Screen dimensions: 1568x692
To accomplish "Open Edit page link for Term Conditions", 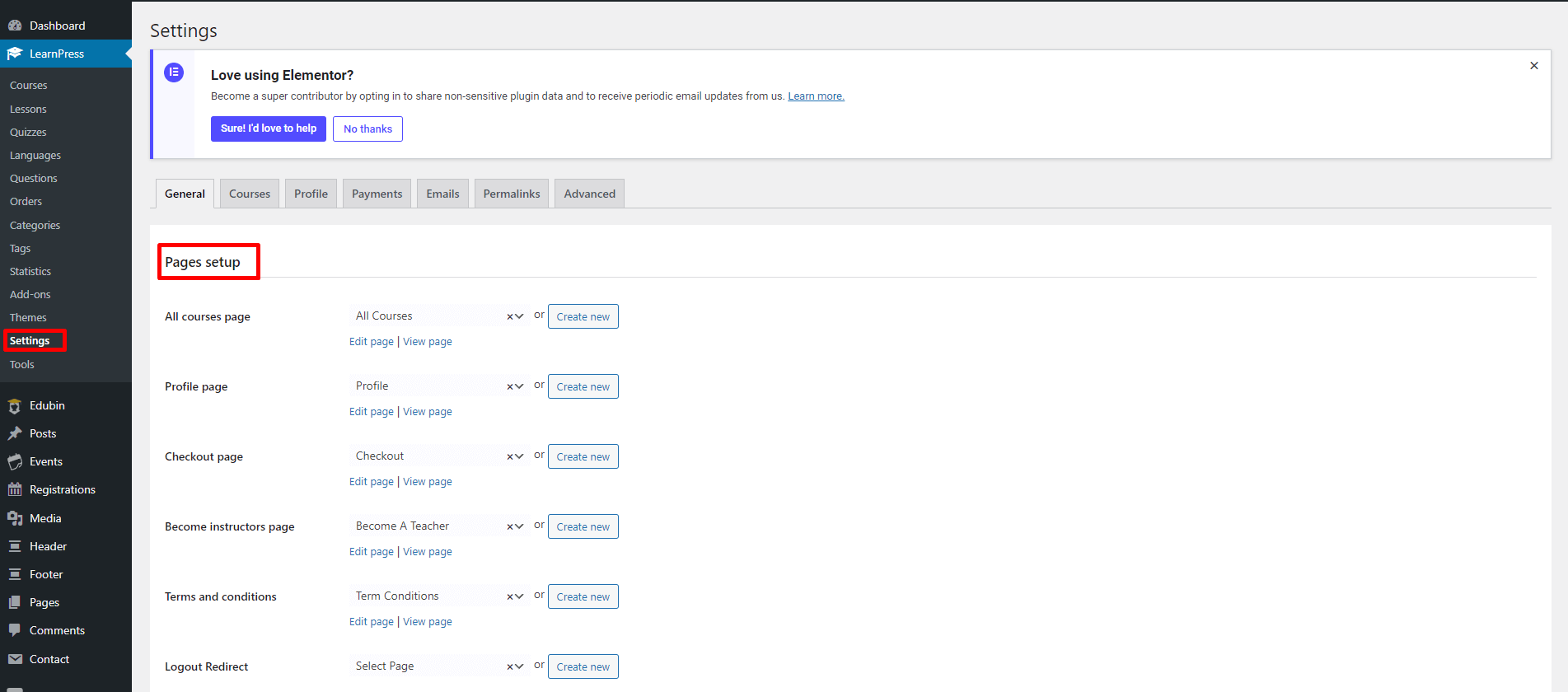I will tap(371, 622).
